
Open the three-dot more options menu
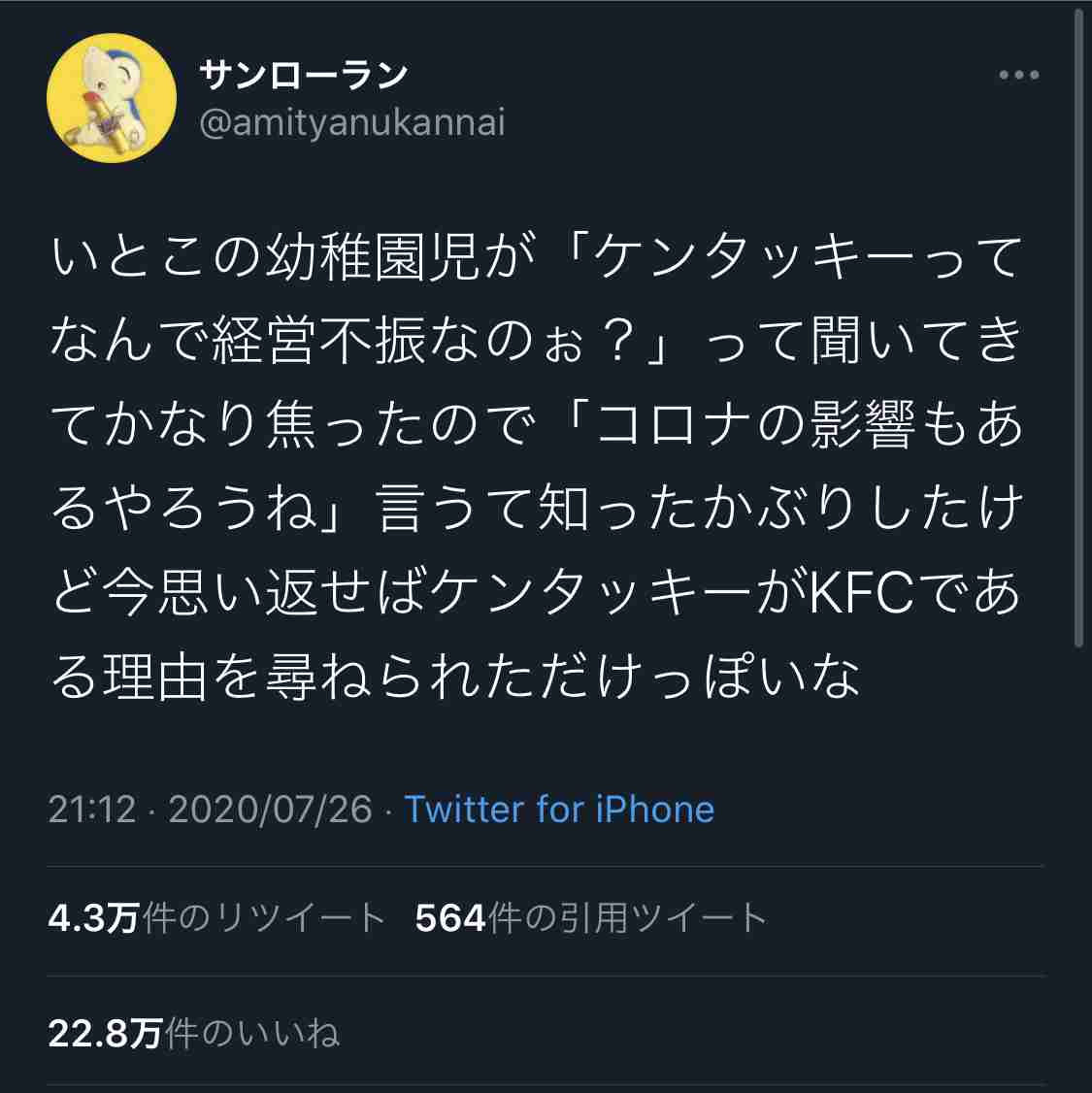click(1018, 76)
